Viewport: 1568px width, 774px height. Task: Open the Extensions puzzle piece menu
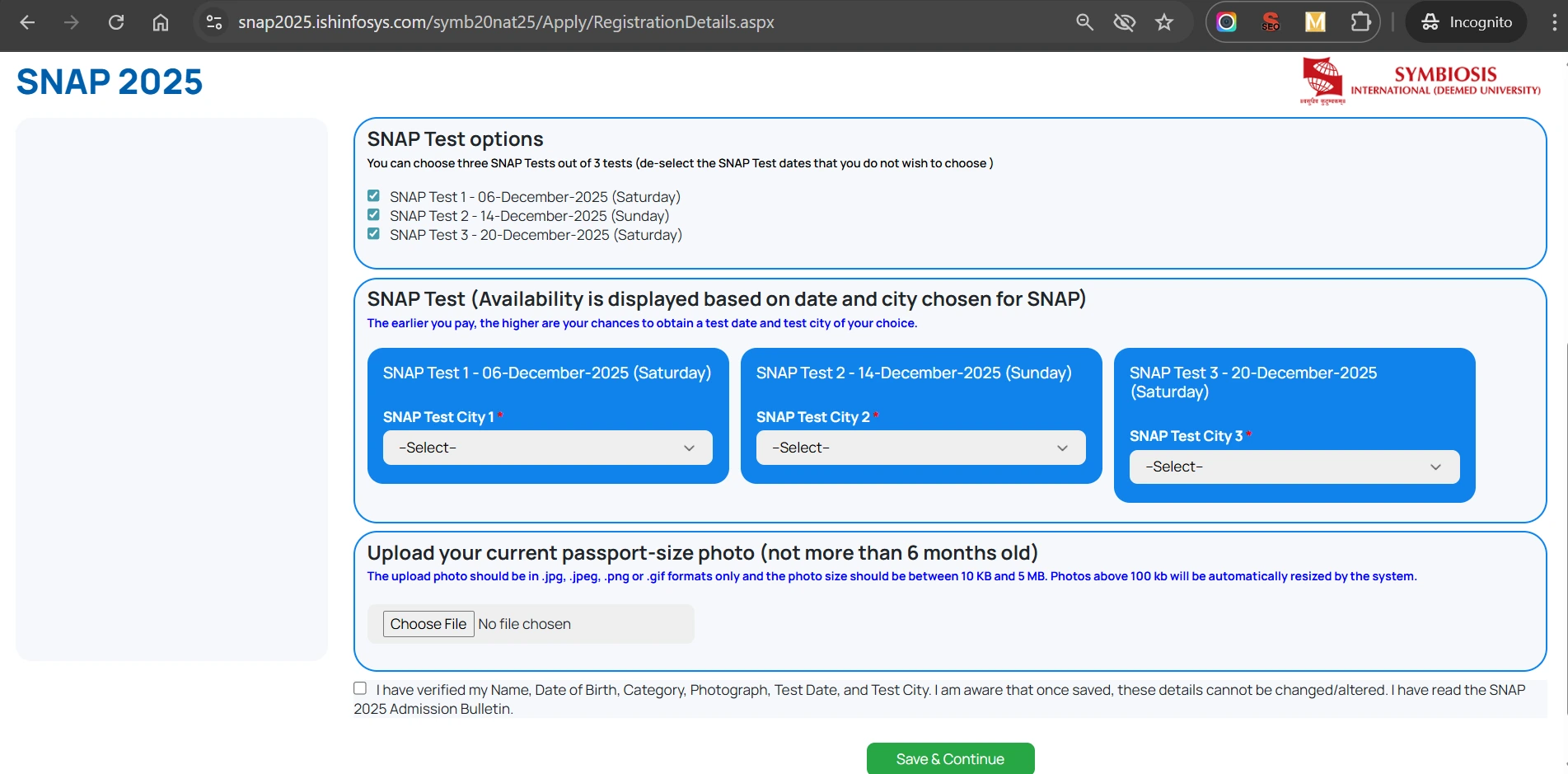[x=1360, y=22]
